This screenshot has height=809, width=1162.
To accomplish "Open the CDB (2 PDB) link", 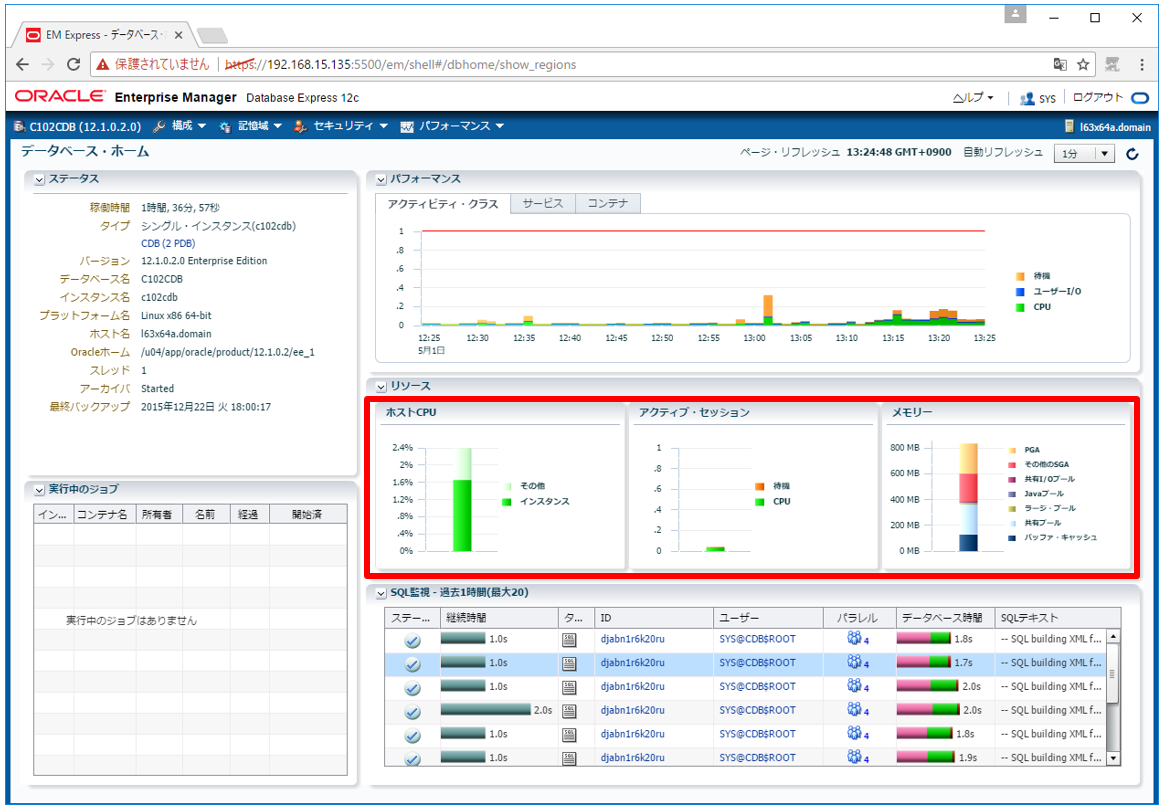I will point(168,244).
